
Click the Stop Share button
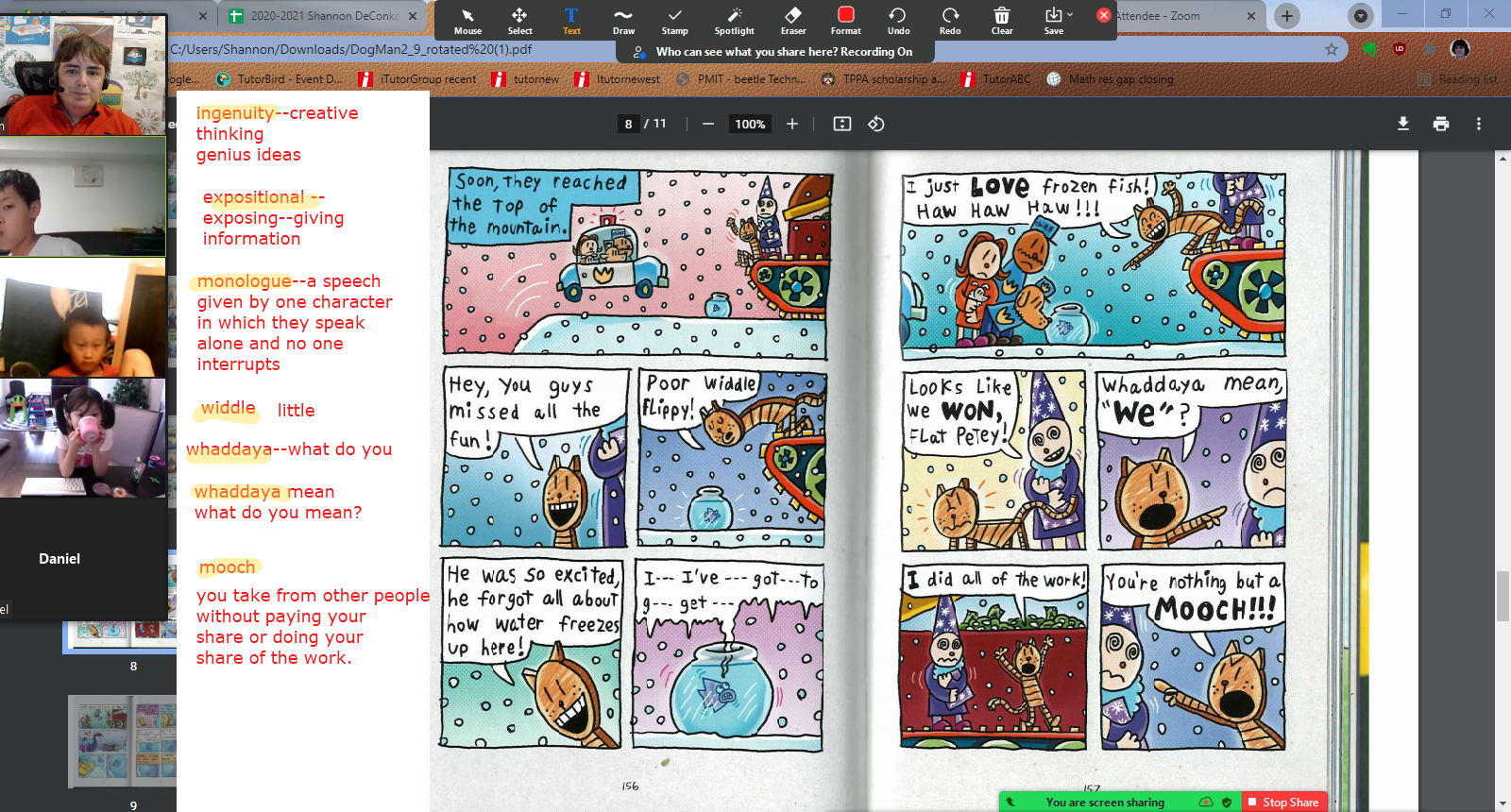point(1284,802)
